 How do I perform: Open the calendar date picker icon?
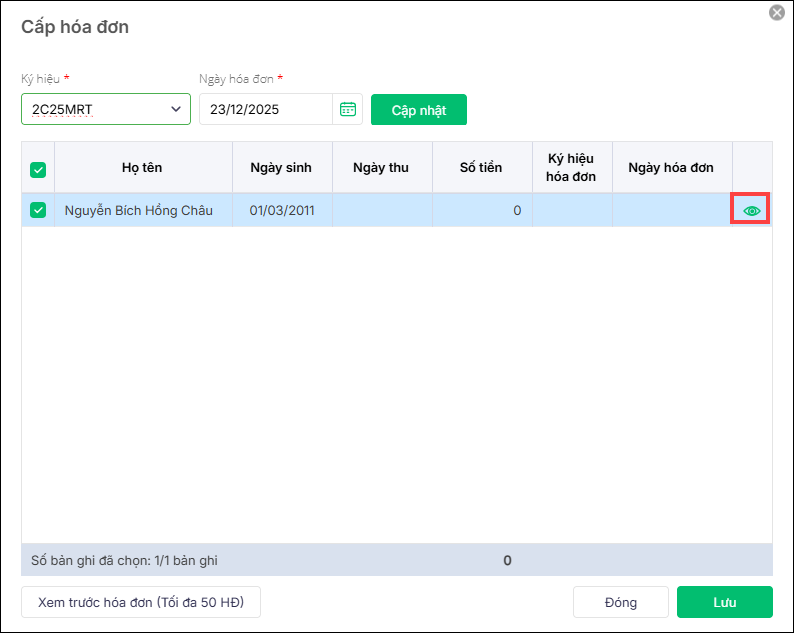point(348,109)
